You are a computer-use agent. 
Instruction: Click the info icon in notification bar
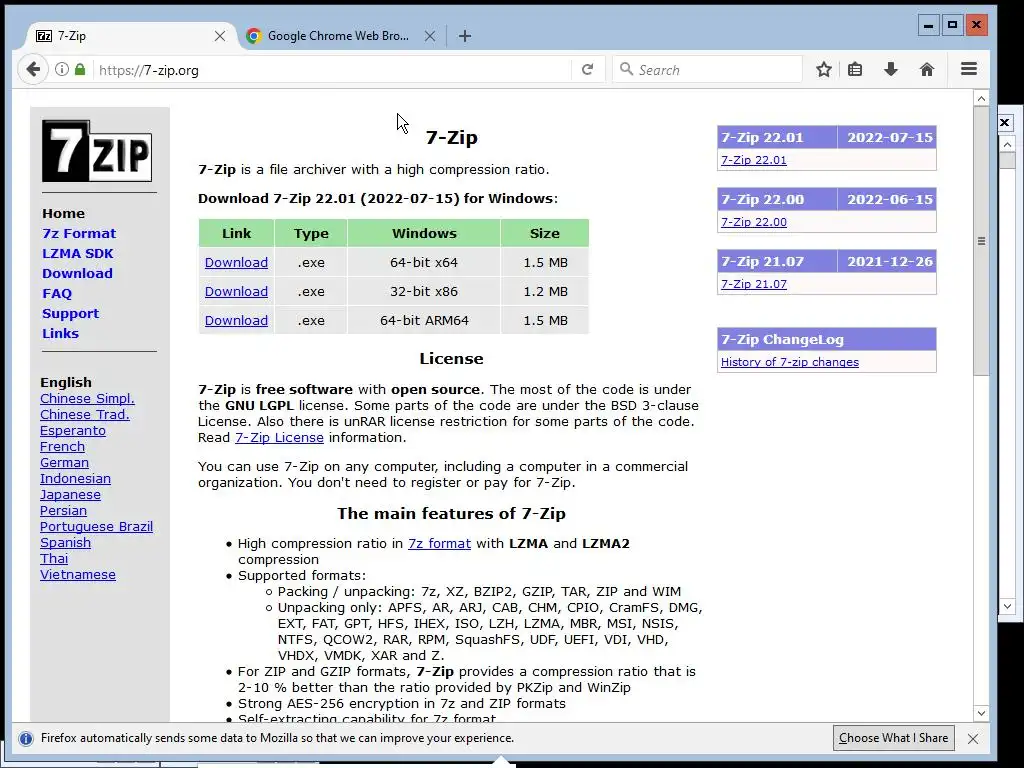coord(26,739)
